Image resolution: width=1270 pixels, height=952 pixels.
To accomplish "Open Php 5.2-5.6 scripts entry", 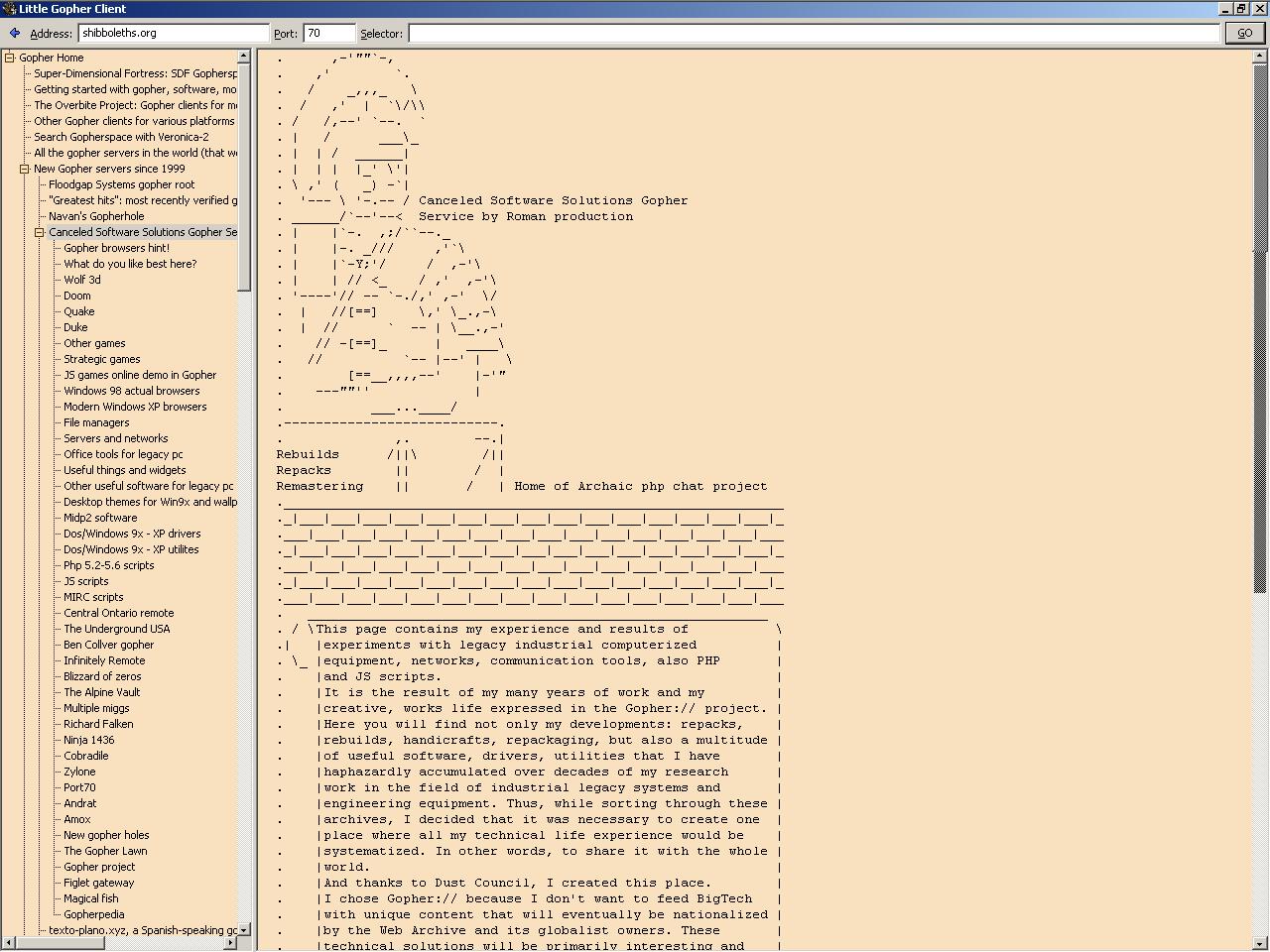I will (x=109, y=565).
